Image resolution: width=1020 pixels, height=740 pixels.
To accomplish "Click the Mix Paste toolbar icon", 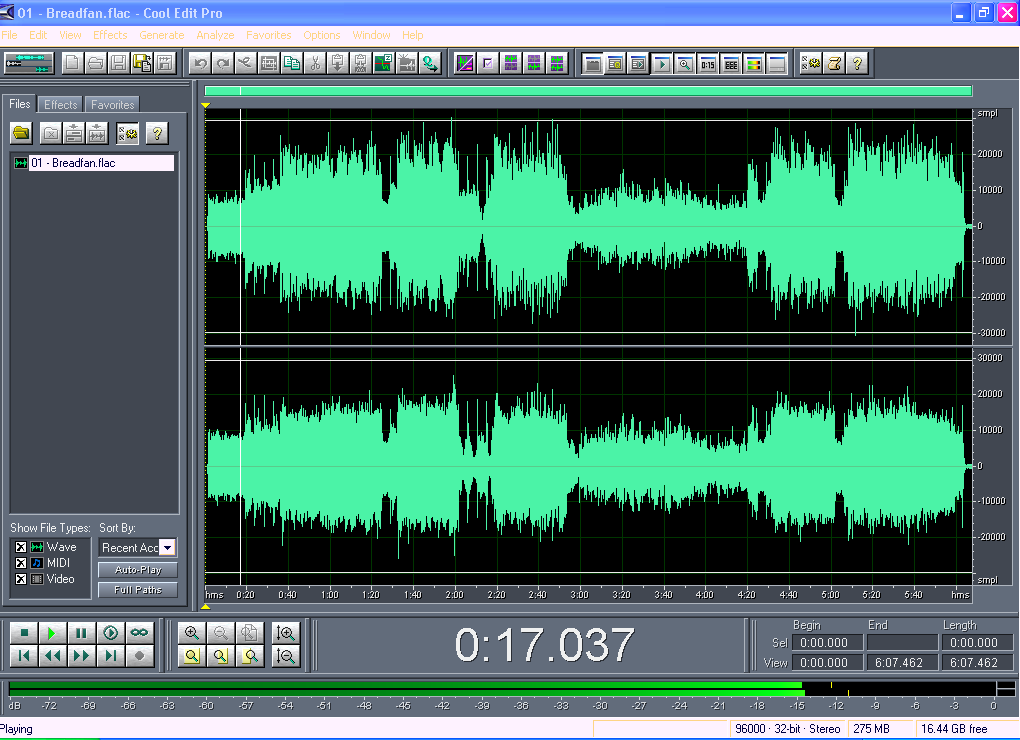I will point(360,63).
